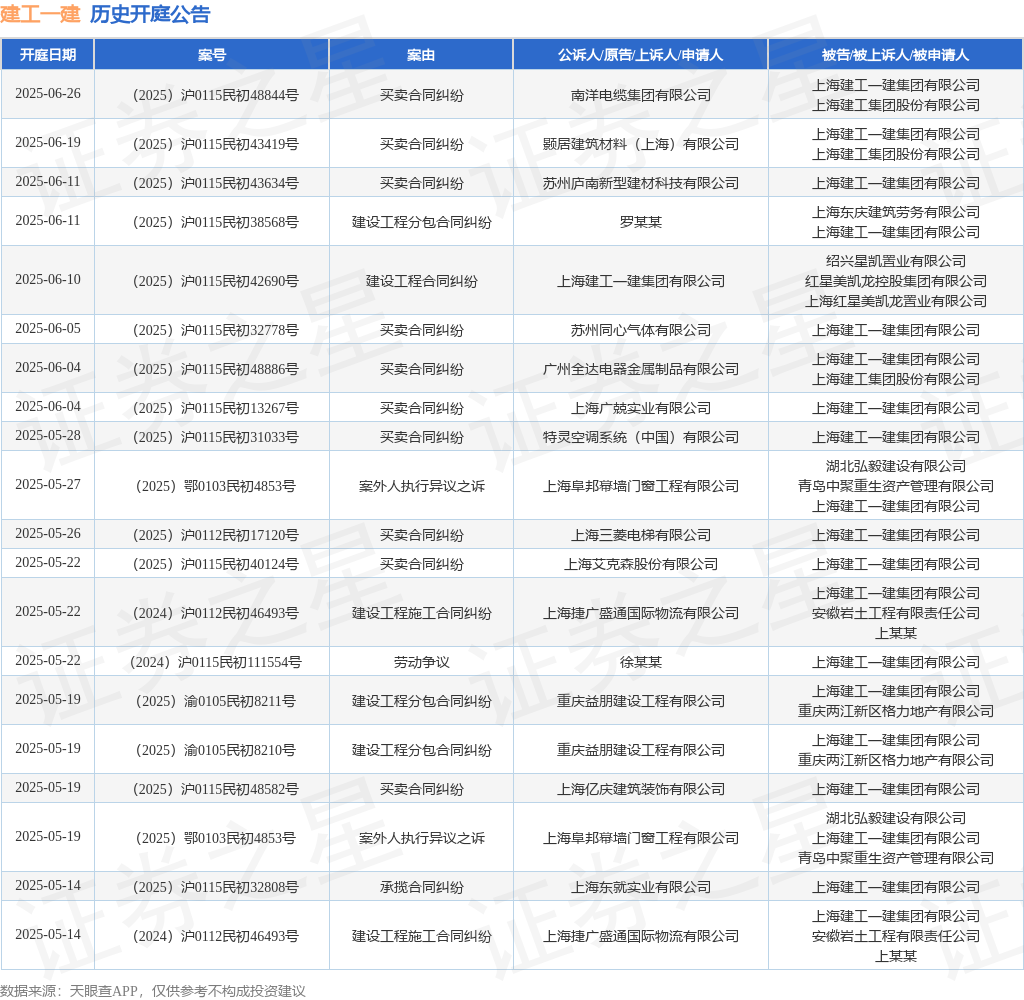1024x1000 pixels.
Task: Click the 被告/被上诉人/被申请人 column header
Action: click(895, 55)
